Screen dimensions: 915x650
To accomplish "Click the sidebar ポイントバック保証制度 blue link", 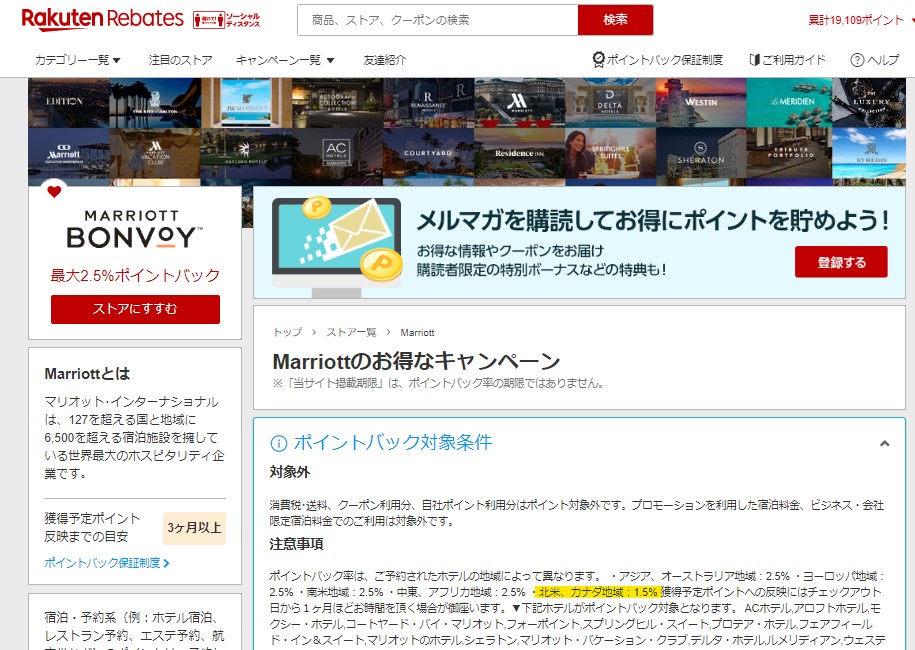I will tap(106, 563).
